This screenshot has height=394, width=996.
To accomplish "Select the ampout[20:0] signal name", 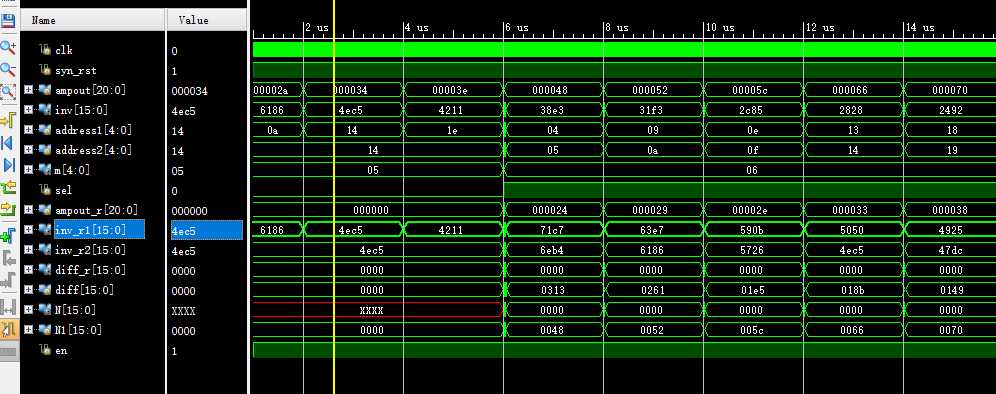I will tap(90, 90).
